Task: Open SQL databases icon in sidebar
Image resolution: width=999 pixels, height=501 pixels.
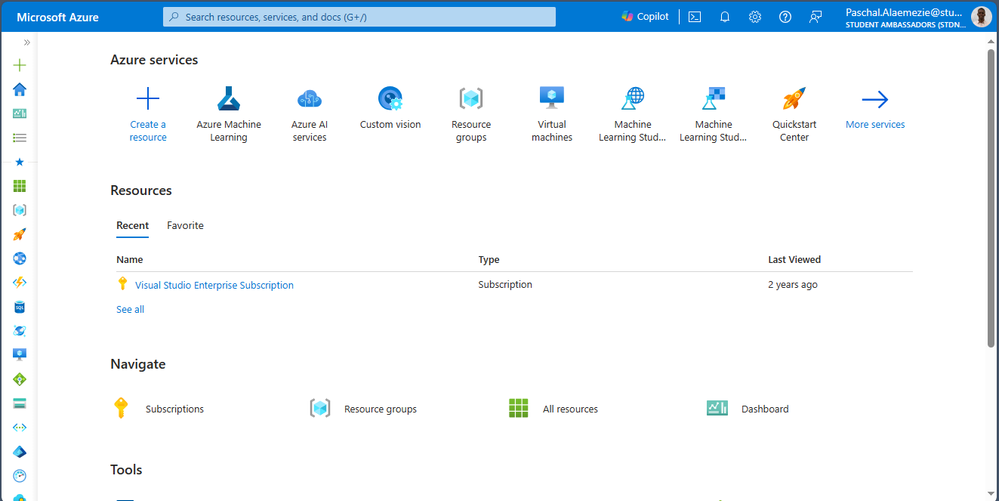Action: 19,307
